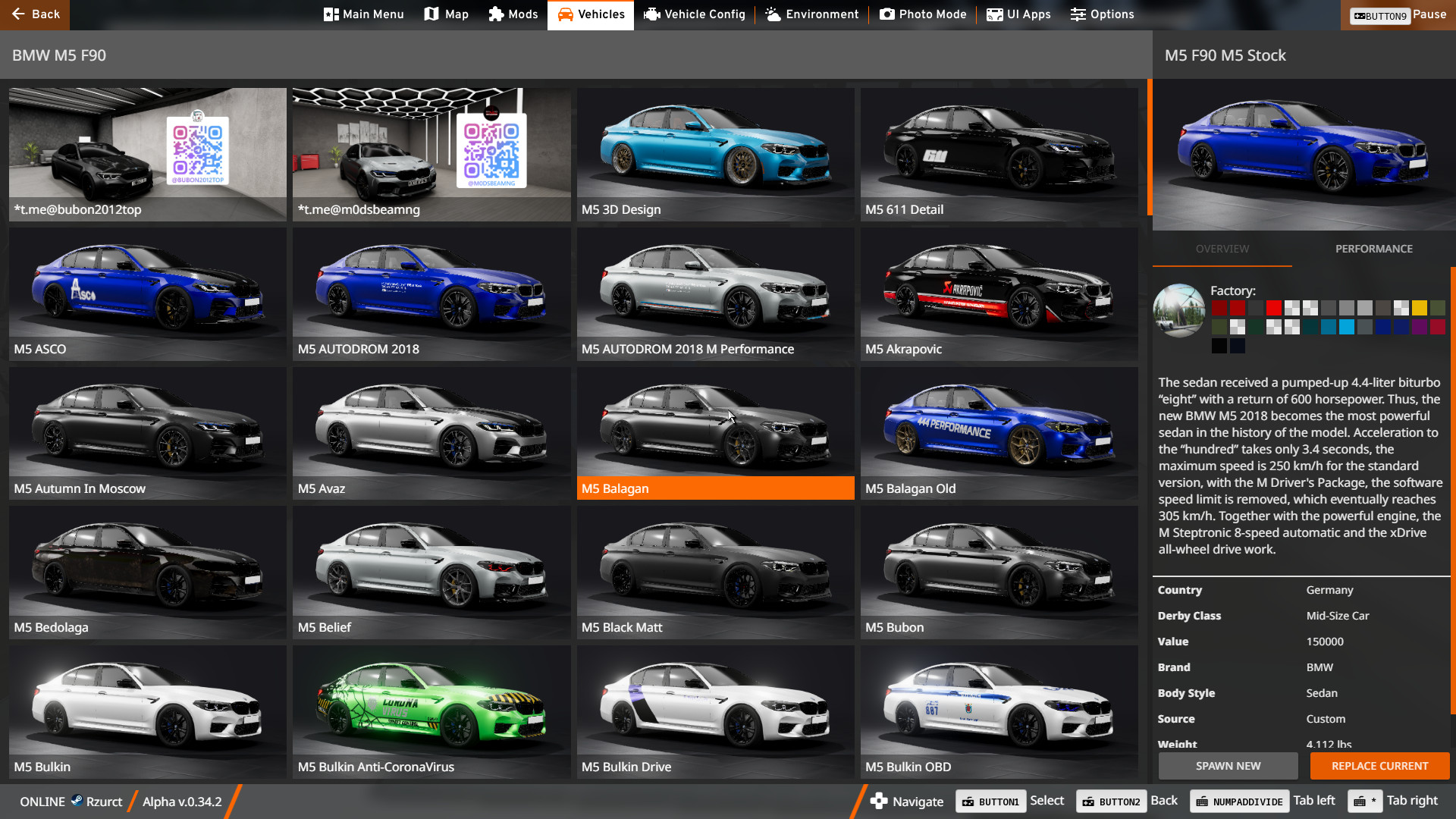Open the UI Apps menu
The height and width of the screenshot is (819, 1456).
click(1018, 14)
